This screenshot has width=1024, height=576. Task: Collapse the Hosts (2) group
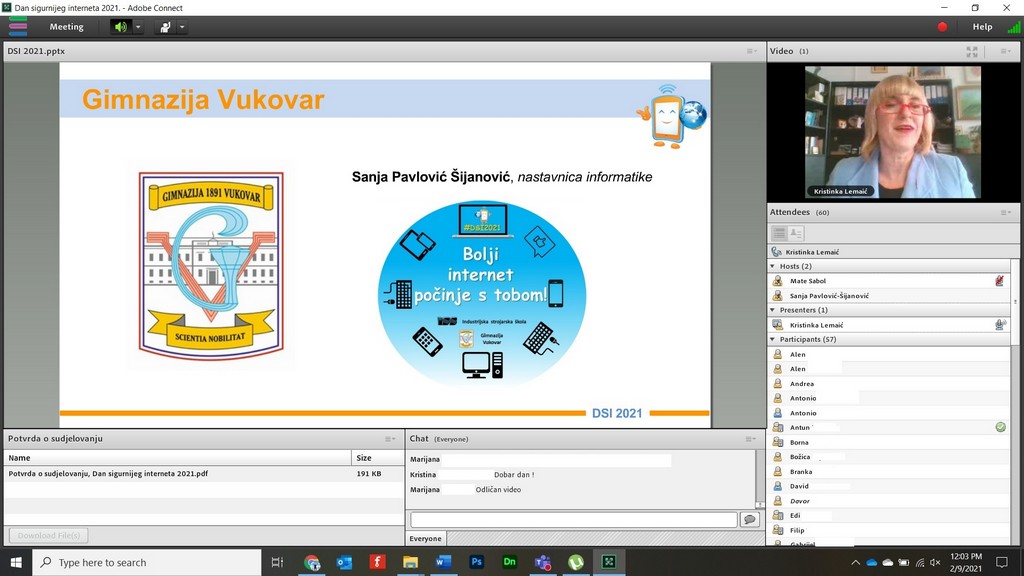[x=773, y=266]
